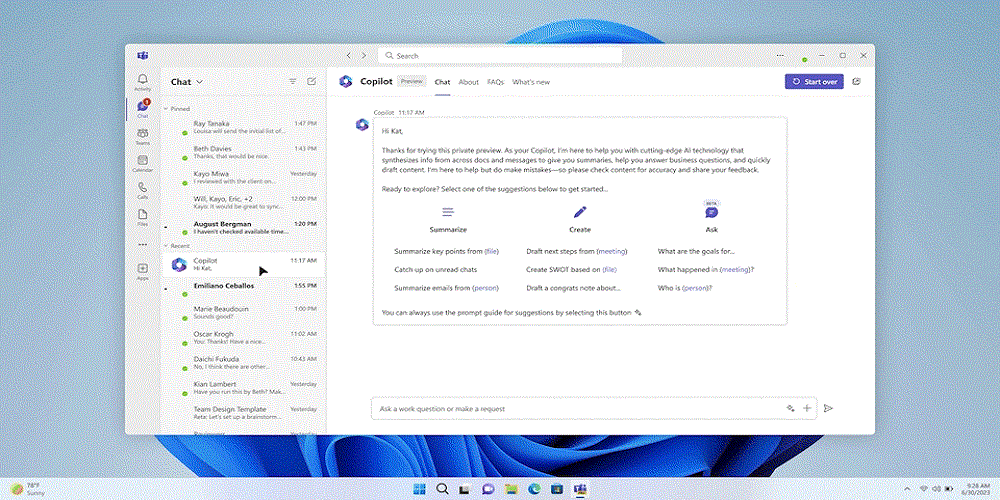This screenshot has width=1000, height=500.
Task: Go back with the left arrow
Action: 349,55
